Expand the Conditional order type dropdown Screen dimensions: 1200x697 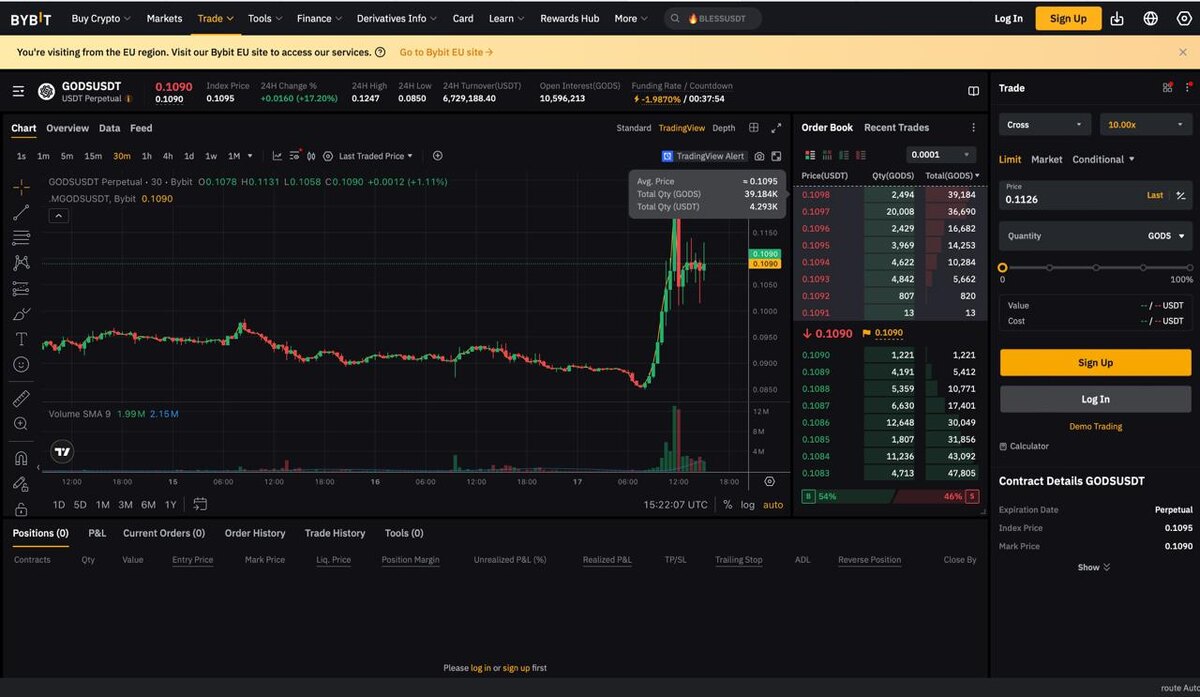click(x=1104, y=159)
